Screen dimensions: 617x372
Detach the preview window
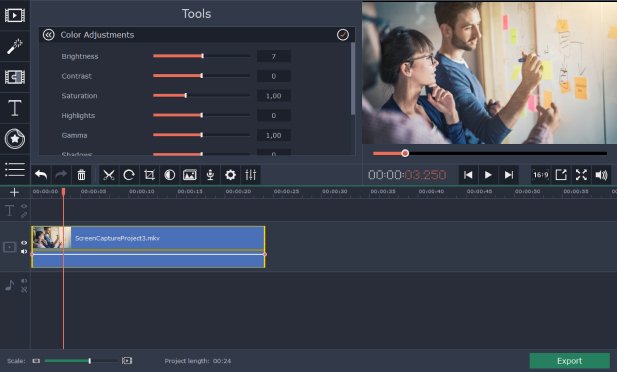tap(561, 175)
